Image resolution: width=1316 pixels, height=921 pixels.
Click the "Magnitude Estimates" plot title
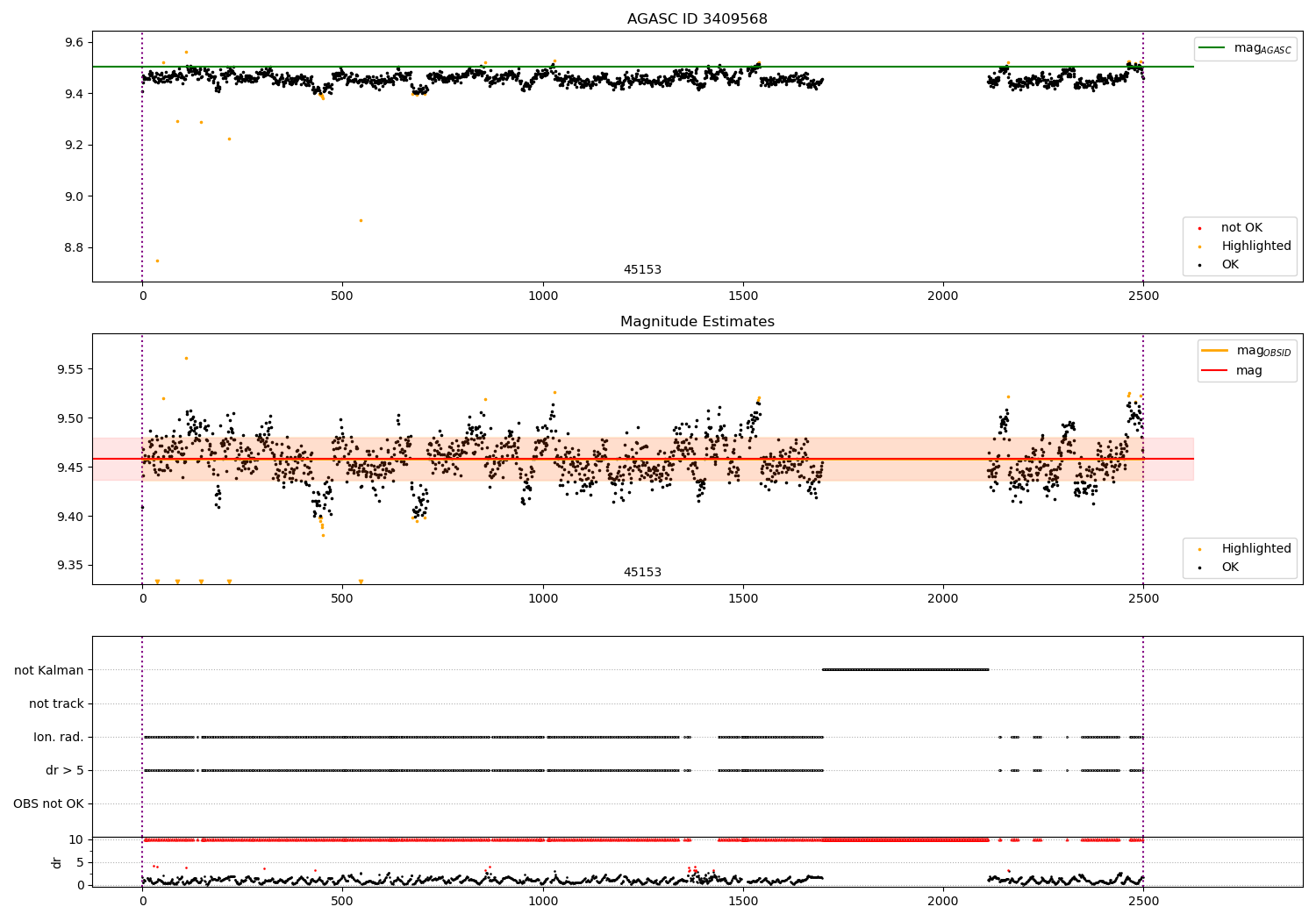point(697,322)
